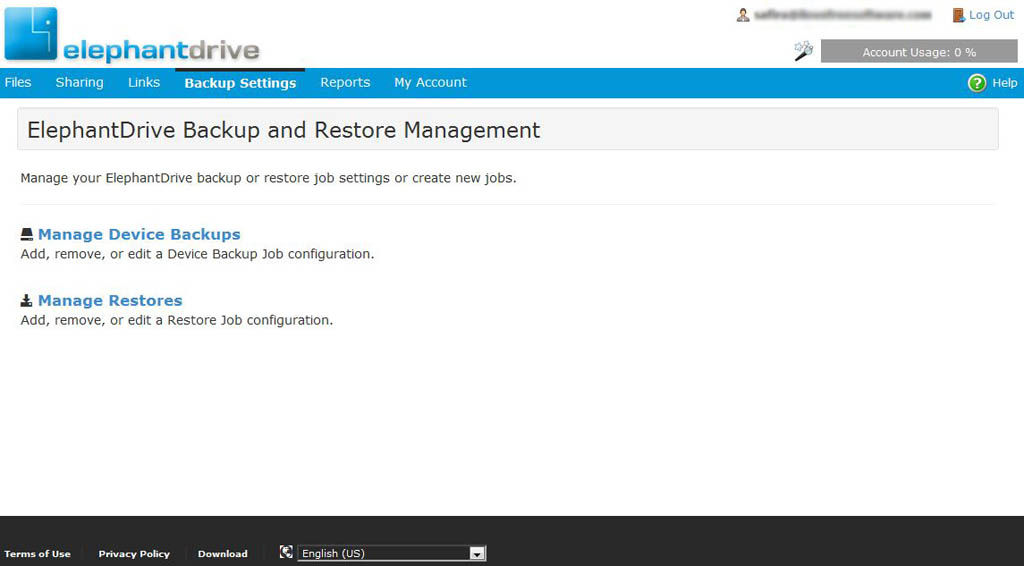
Task: Open the English (US) language dropdown
Action: 391,553
